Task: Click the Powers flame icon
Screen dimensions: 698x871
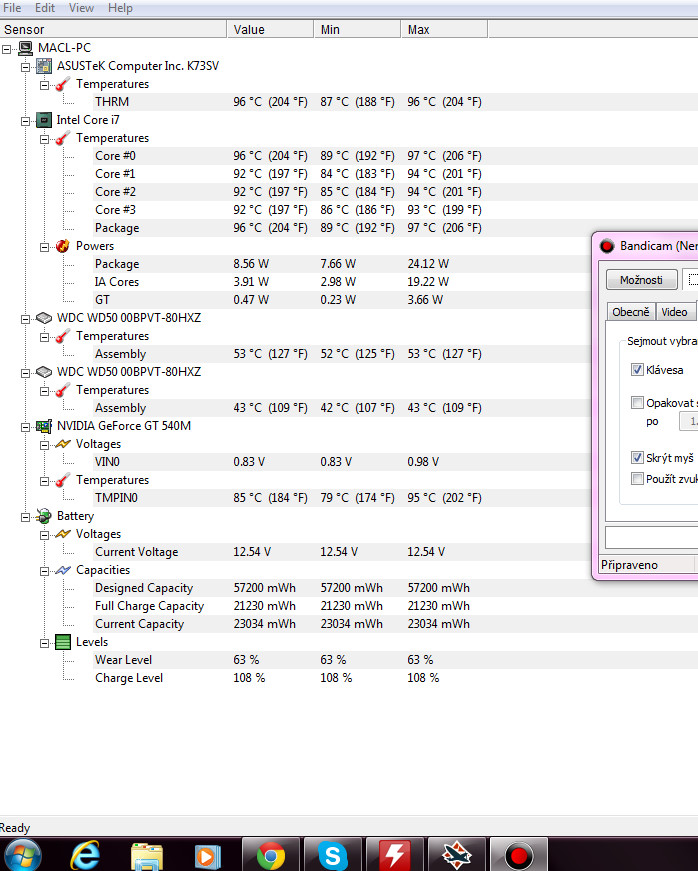Action: point(62,246)
